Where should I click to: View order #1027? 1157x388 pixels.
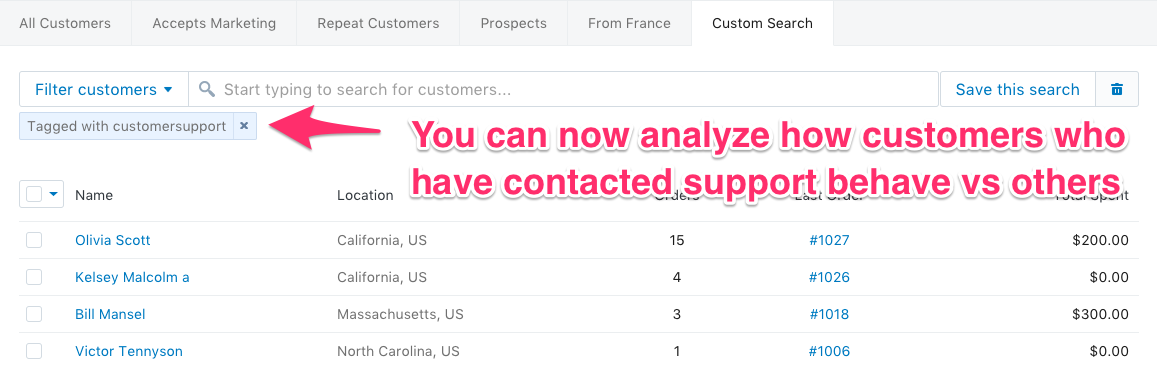pos(829,240)
